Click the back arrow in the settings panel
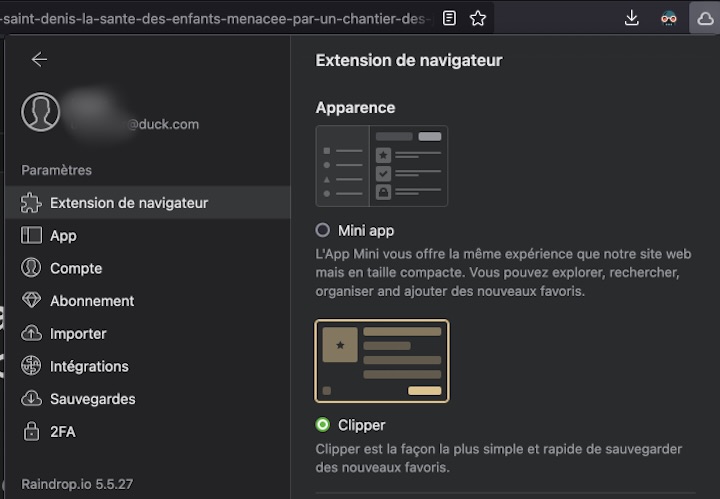The width and height of the screenshot is (720, 499). [39, 60]
